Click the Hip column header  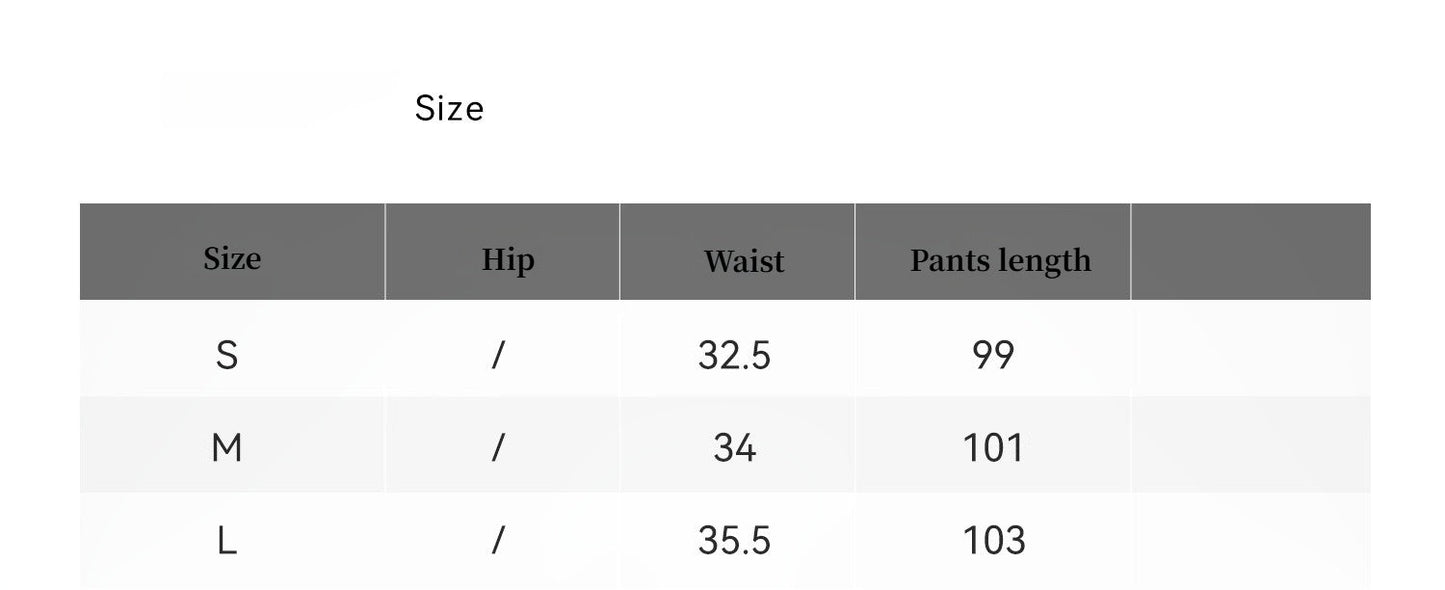coord(508,260)
